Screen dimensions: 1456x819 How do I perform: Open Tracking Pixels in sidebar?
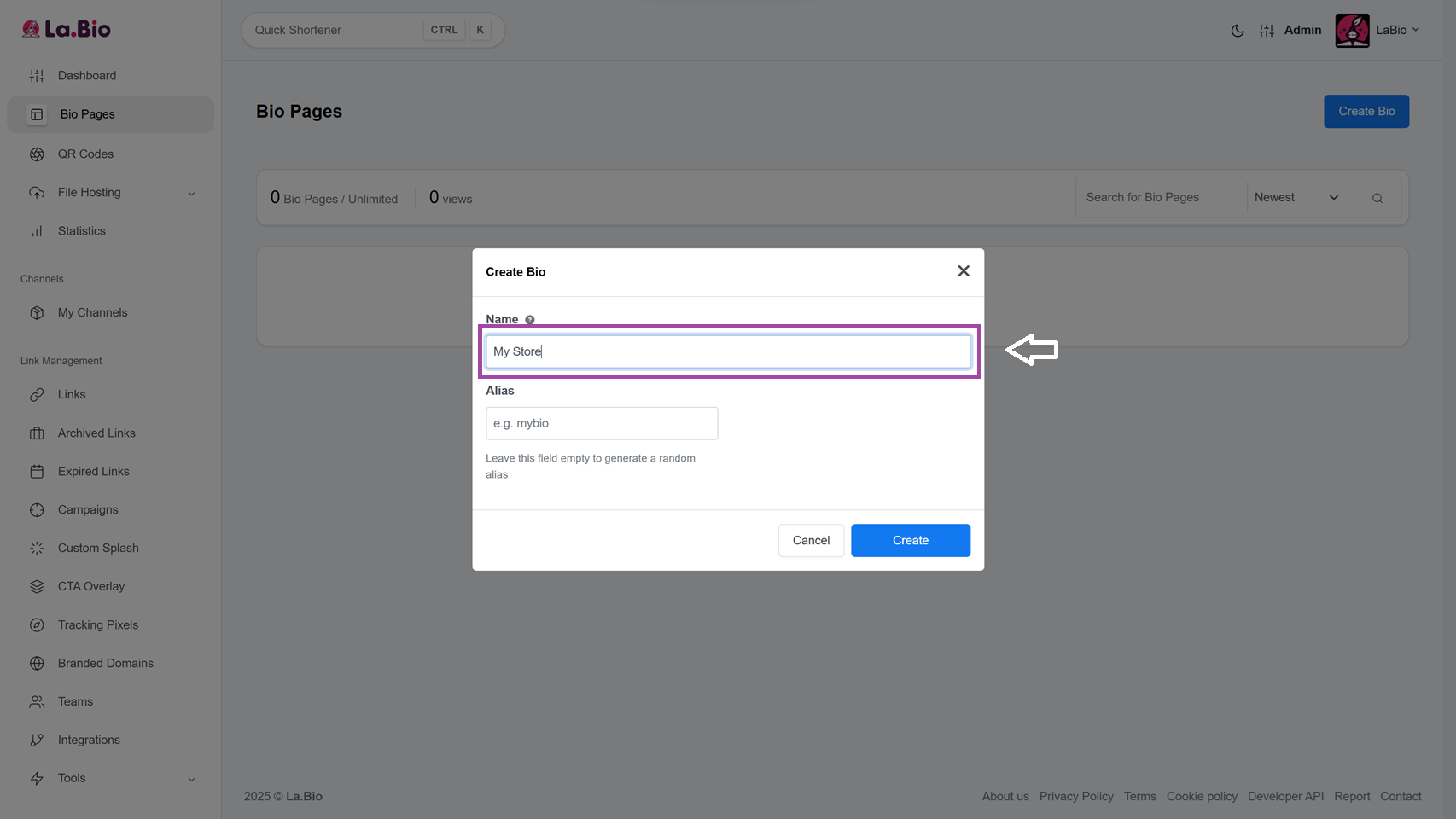click(97, 625)
